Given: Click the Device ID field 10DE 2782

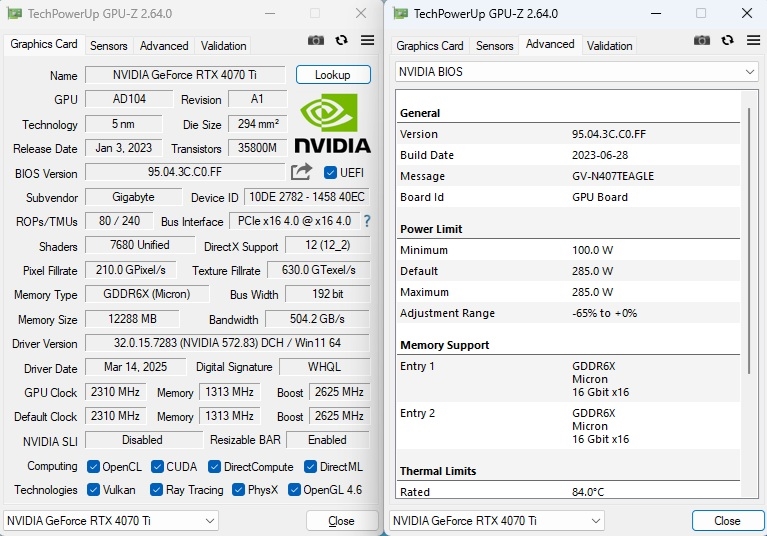Looking at the screenshot, I should click(x=307, y=197).
